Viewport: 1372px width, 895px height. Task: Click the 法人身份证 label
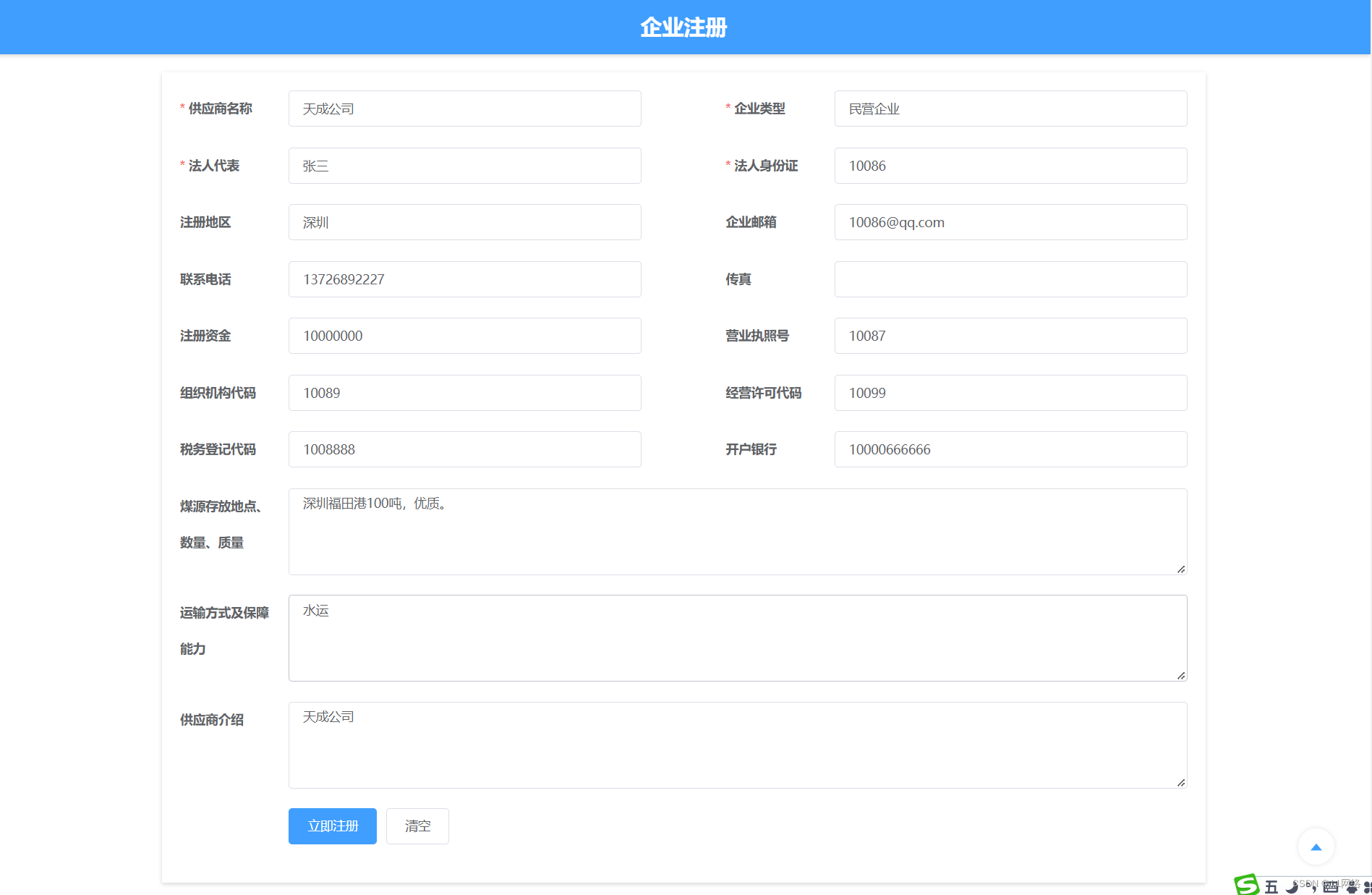pos(766,166)
